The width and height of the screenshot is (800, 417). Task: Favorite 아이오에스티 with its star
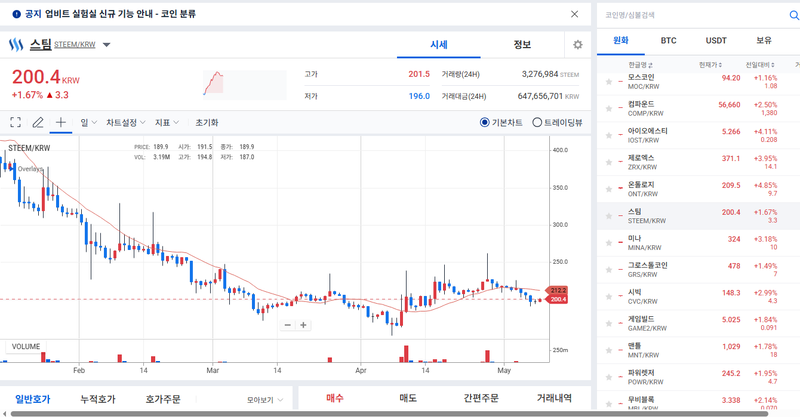pos(609,135)
